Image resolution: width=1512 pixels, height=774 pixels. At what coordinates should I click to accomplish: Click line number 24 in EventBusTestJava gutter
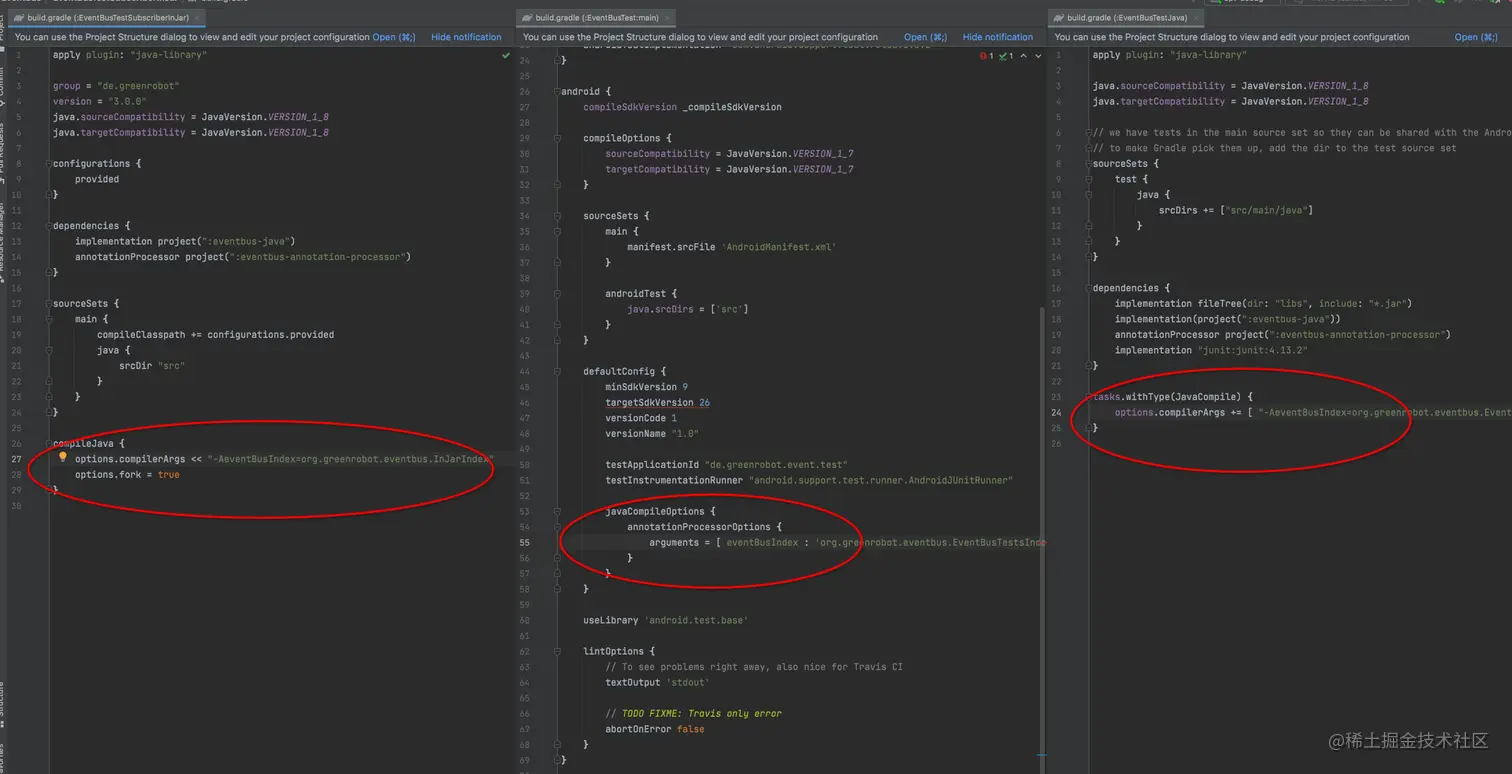(x=1058, y=412)
